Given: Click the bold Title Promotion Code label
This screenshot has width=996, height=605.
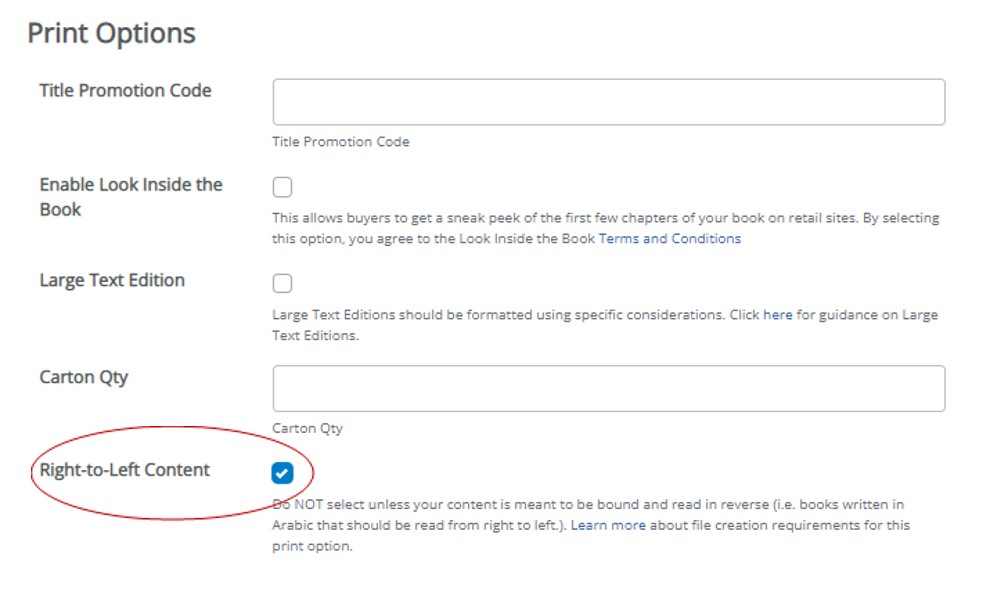Looking at the screenshot, I should pos(125,91).
